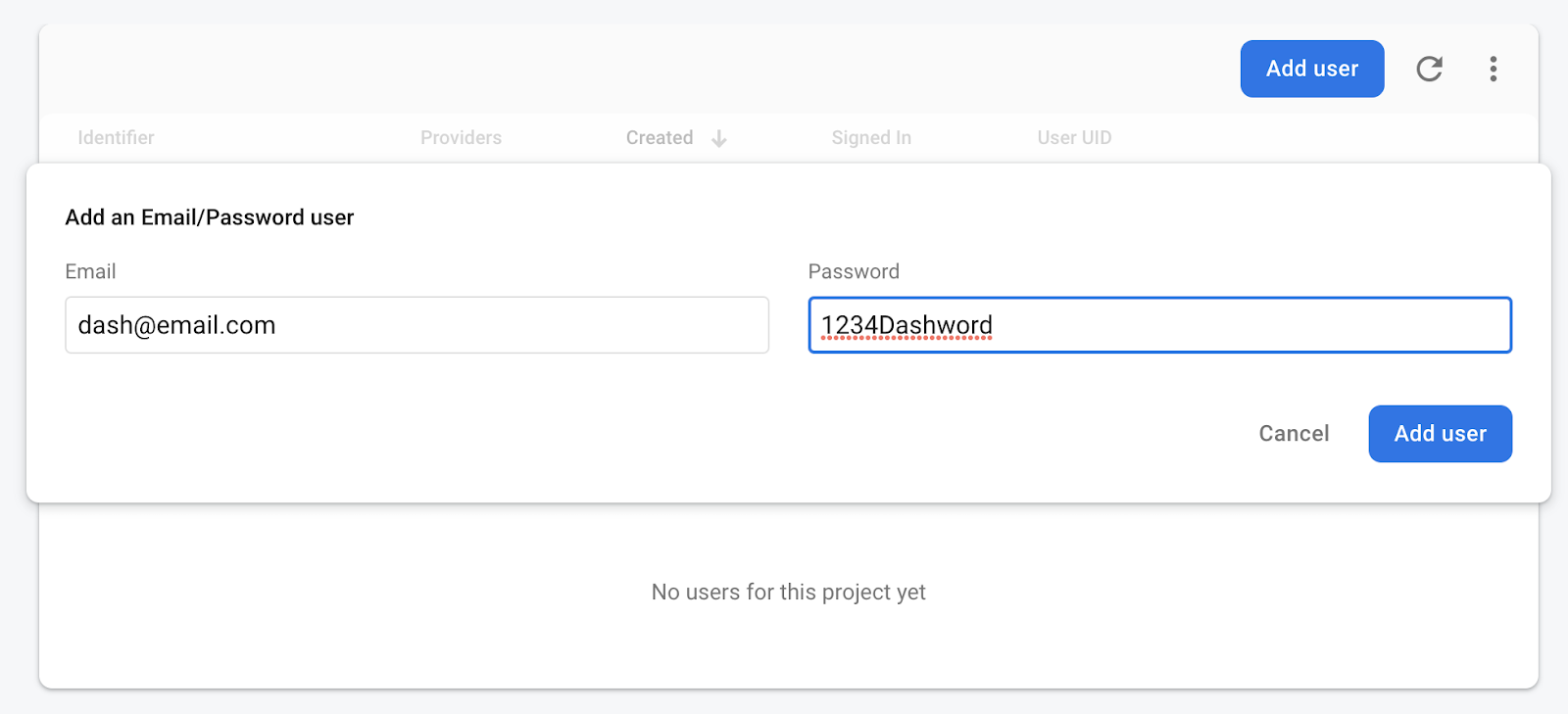
Task: Click the top Add user button
Action: click(x=1311, y=69)
